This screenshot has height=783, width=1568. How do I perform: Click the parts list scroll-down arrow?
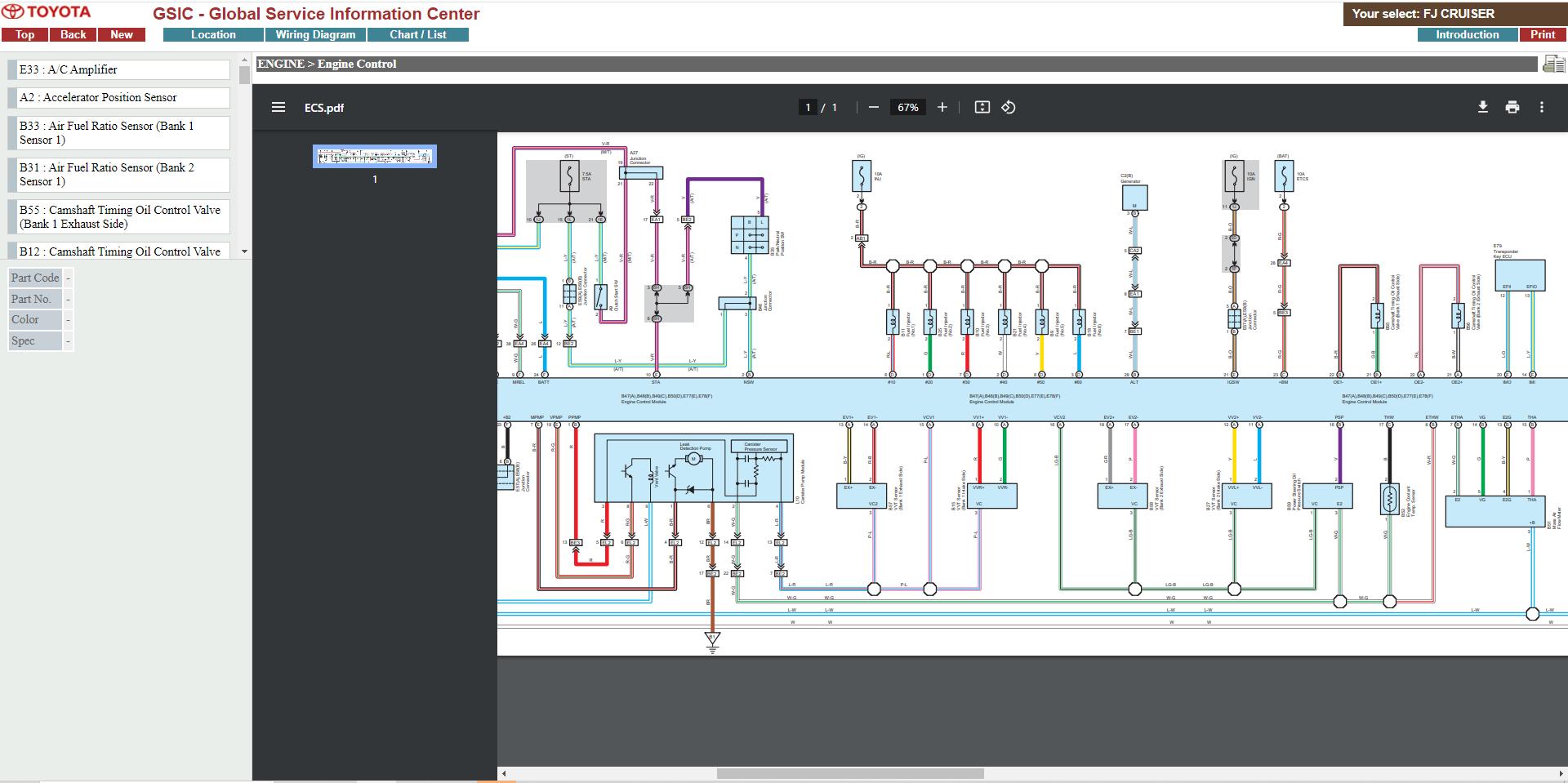244,251
